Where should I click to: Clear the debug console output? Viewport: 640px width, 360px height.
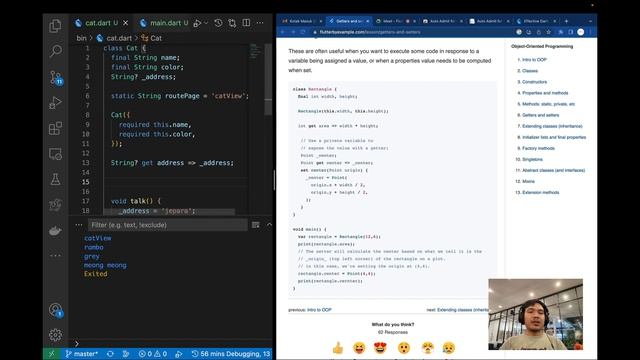pos(256,225)
